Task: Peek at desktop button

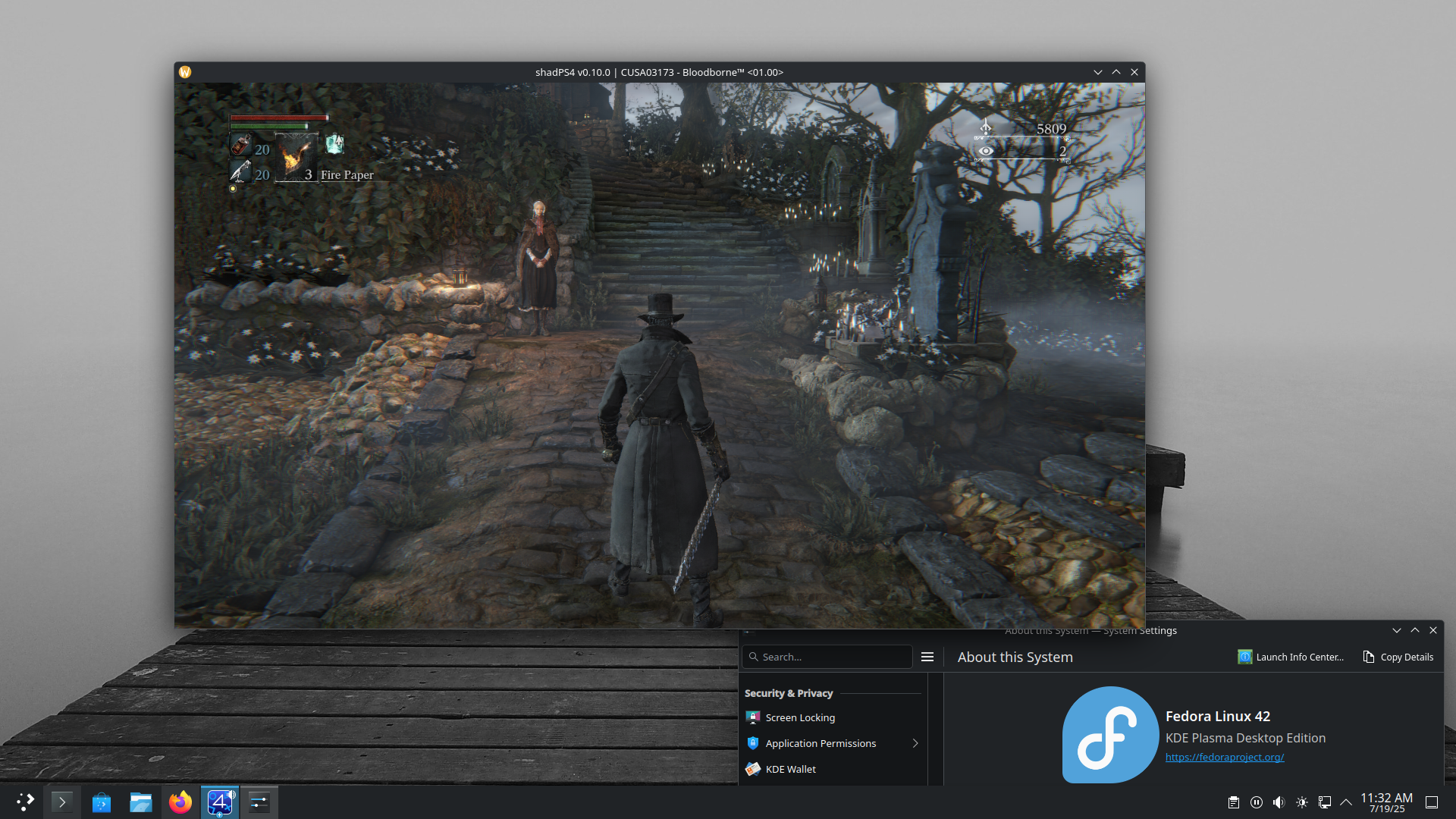Action: click(1432, 802)
